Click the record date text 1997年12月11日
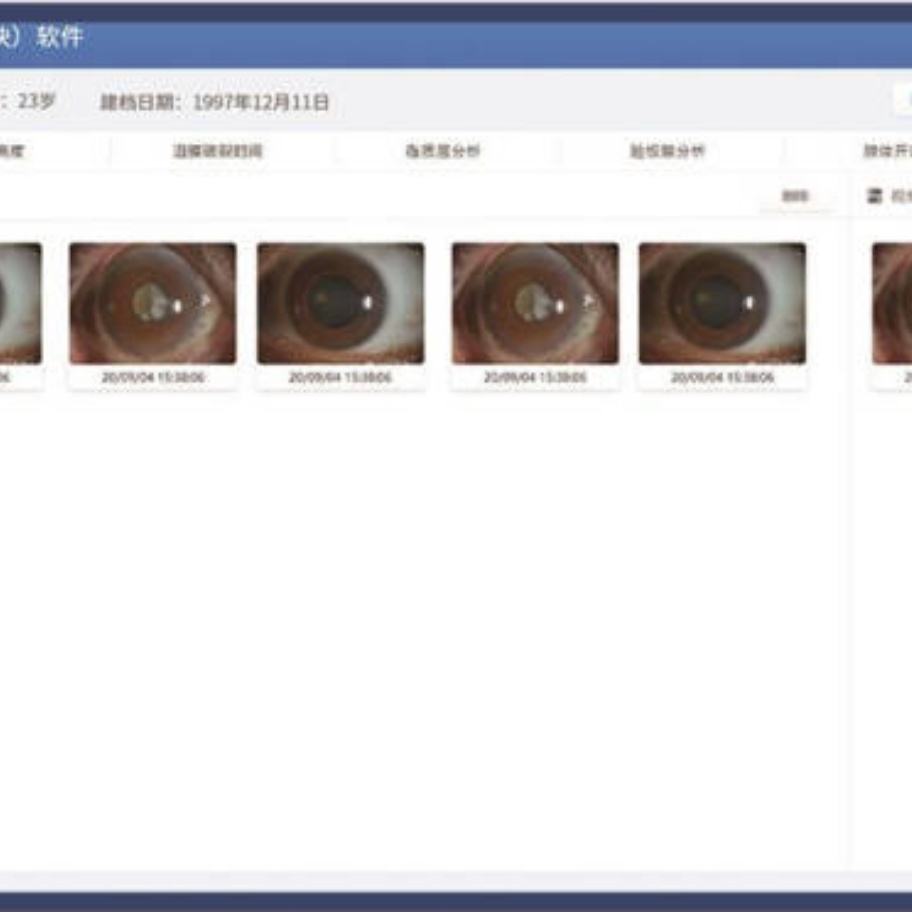912x912 pixels. pyautogui.click(x=261, y=102)
